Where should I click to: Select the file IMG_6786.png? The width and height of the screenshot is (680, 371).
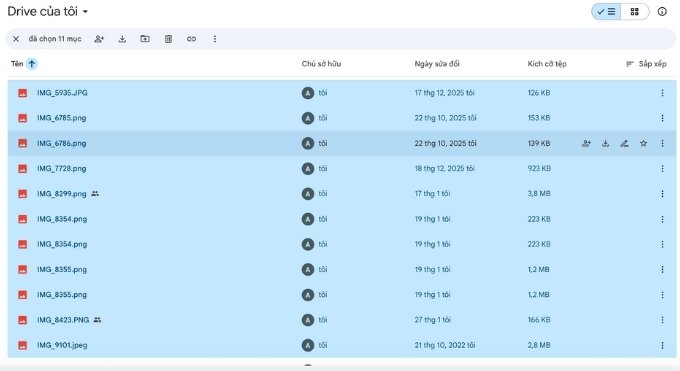click(342, 143)
